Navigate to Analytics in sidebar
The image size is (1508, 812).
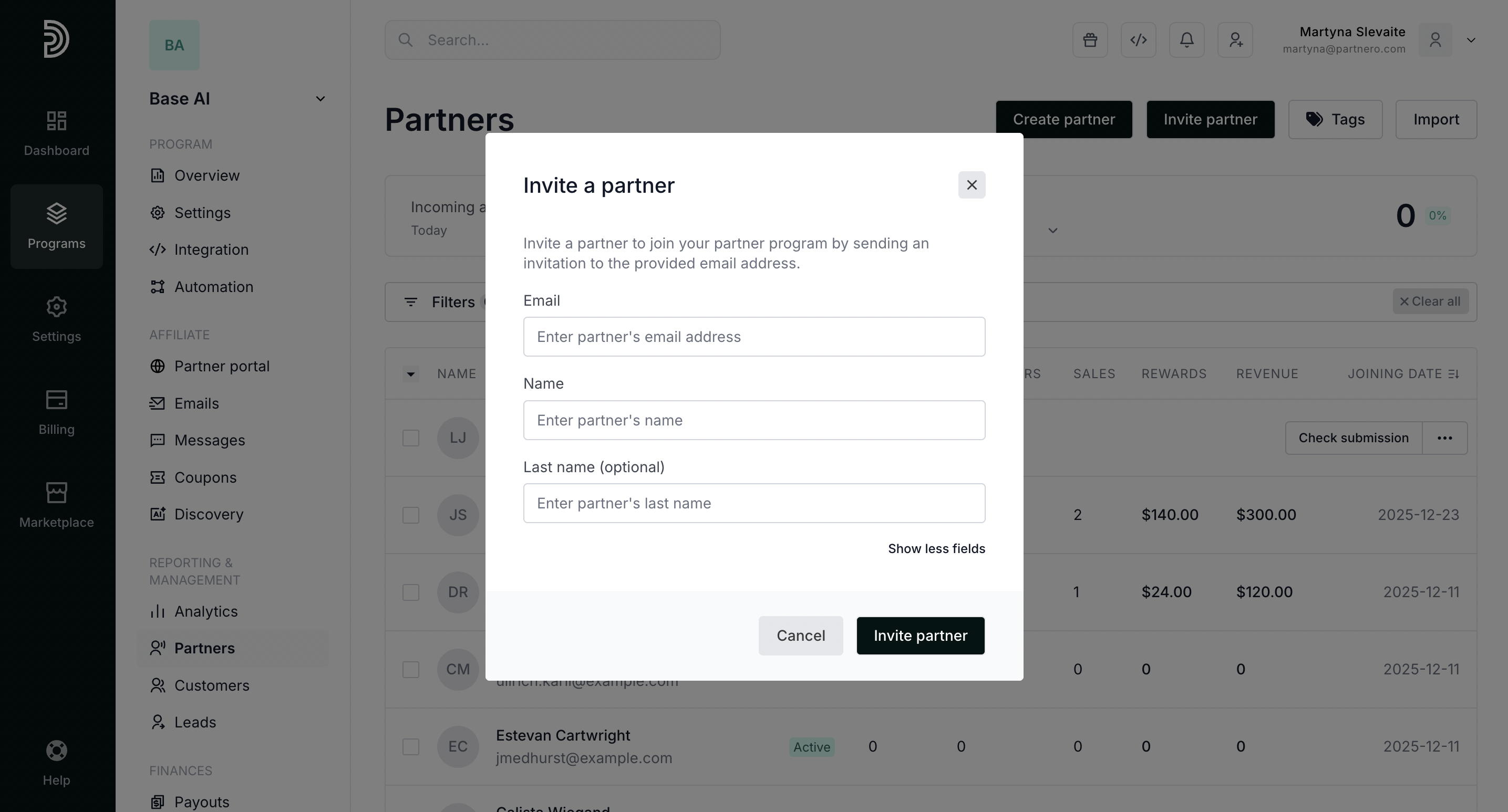point(205,611)
